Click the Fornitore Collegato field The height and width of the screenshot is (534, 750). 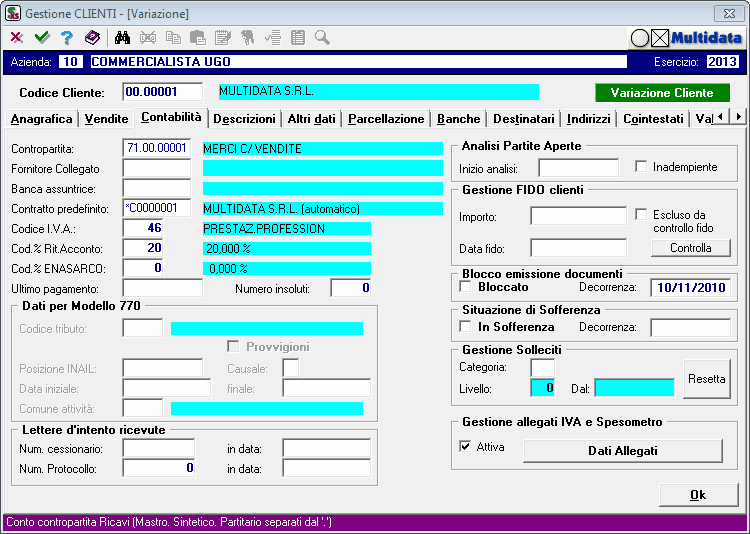pos(157,168)
